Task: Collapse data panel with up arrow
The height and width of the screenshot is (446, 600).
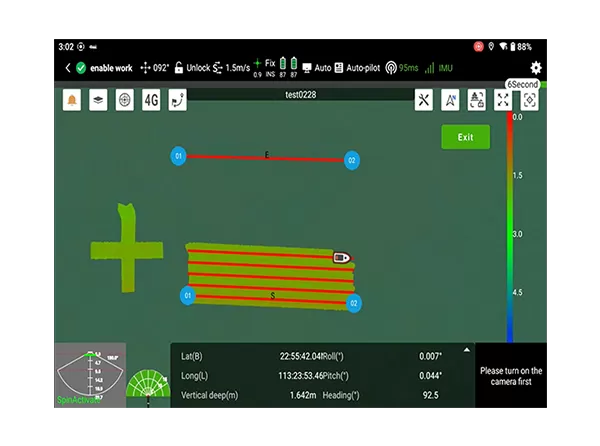Action: 466,350
